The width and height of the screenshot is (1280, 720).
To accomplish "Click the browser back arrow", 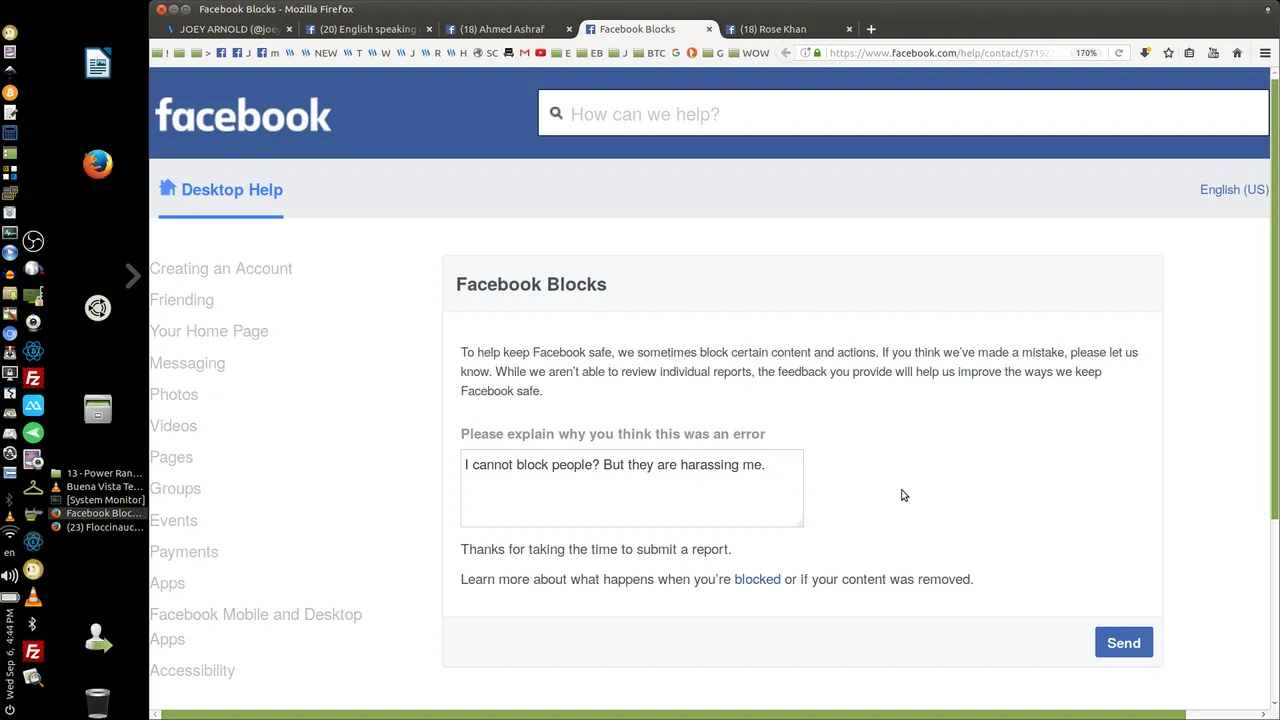I will [x=786, y=53].
